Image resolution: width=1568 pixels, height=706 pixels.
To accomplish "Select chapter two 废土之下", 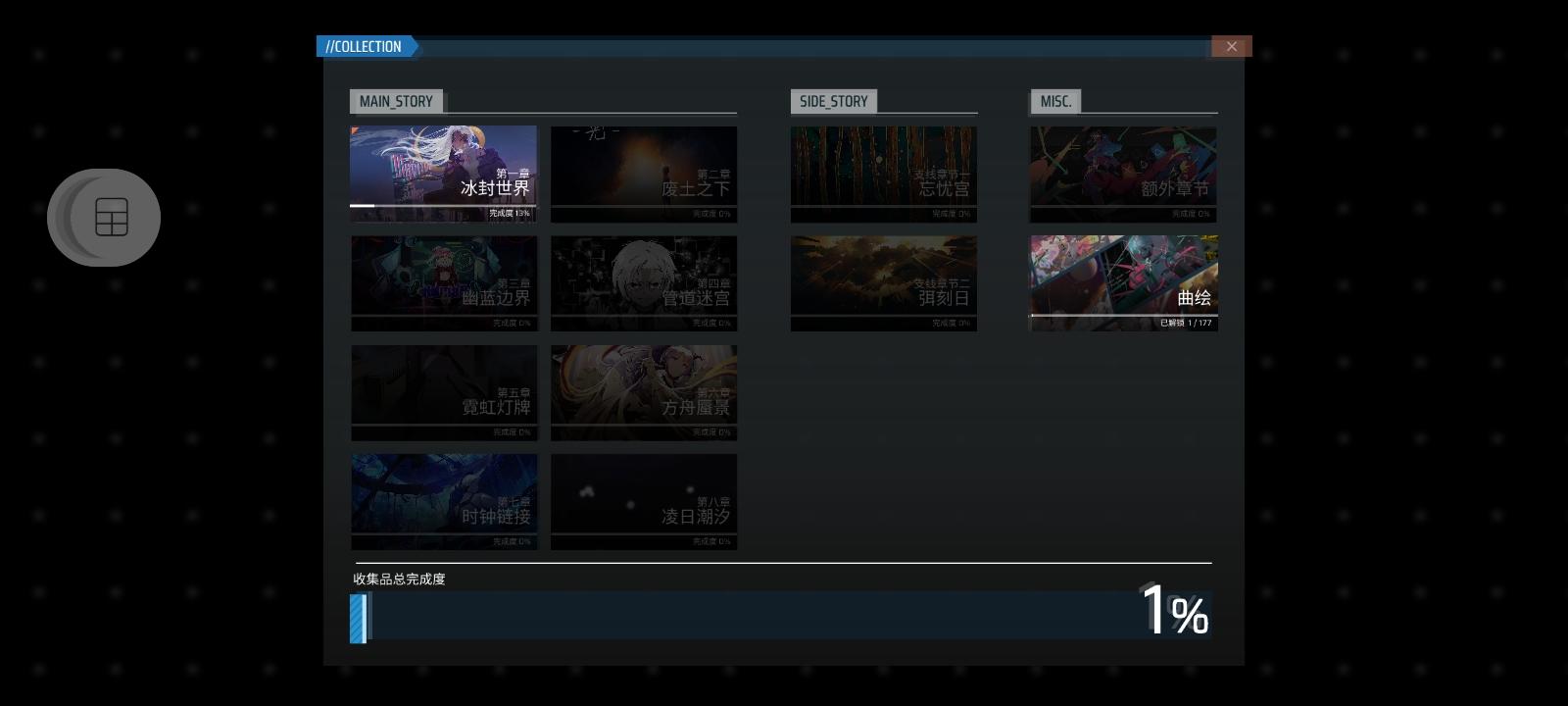I will pyautogui.click(x=644, y=173).
